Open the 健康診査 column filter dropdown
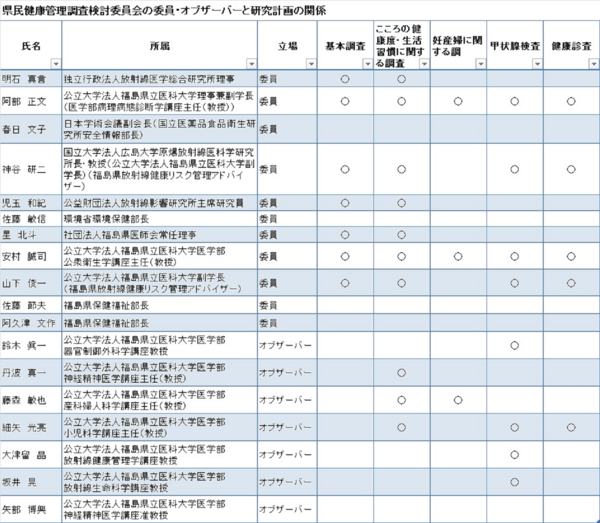The image size is (600, 523). [594, 64]
